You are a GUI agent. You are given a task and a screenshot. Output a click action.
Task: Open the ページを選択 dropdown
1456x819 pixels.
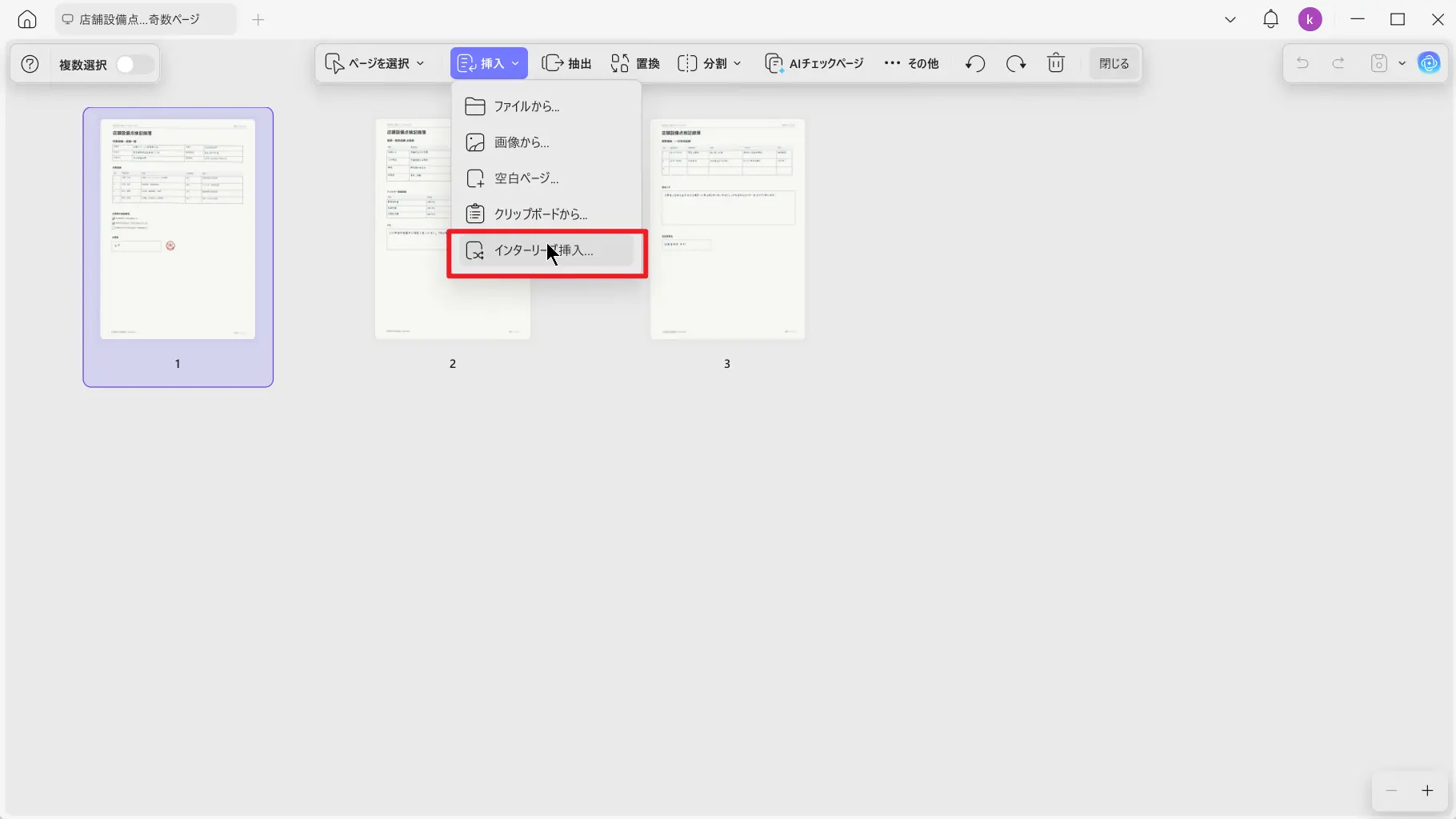click(374, 63)
